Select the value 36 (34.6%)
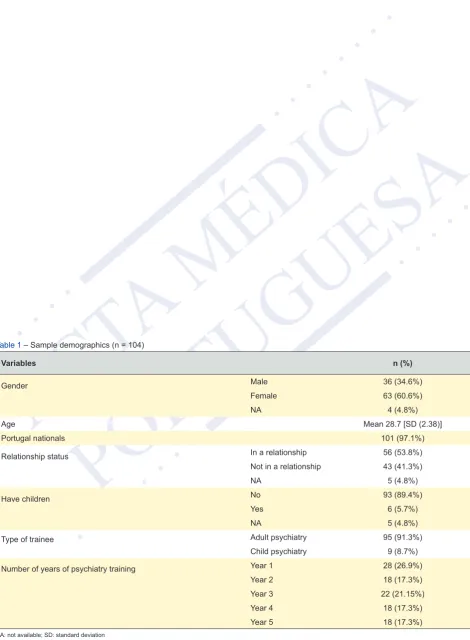Screen dimensions: 470x640 [402, 382]
